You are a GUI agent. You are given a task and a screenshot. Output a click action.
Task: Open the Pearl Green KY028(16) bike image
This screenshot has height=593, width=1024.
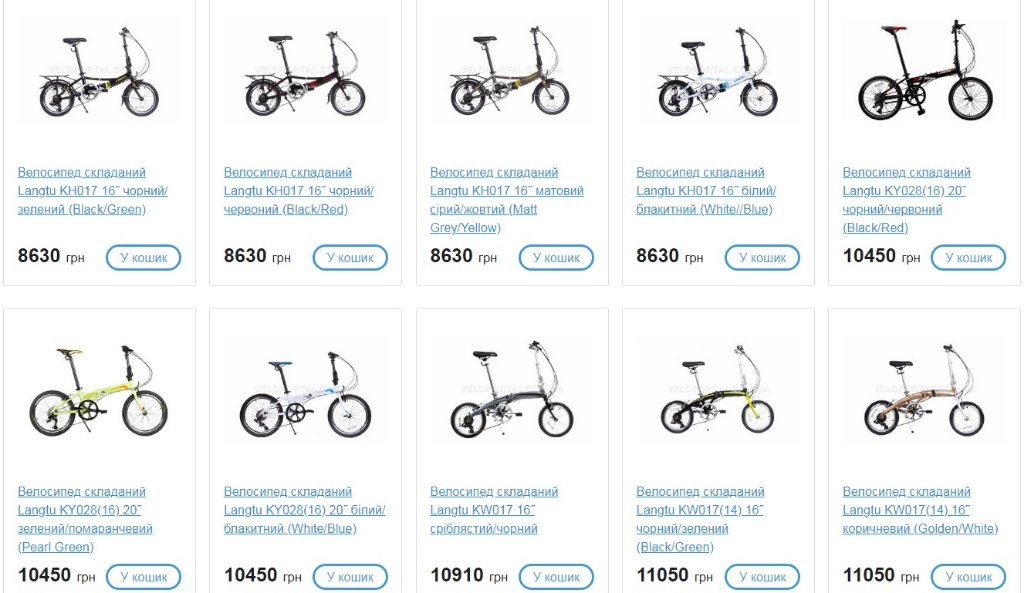(x=99, y=392)
